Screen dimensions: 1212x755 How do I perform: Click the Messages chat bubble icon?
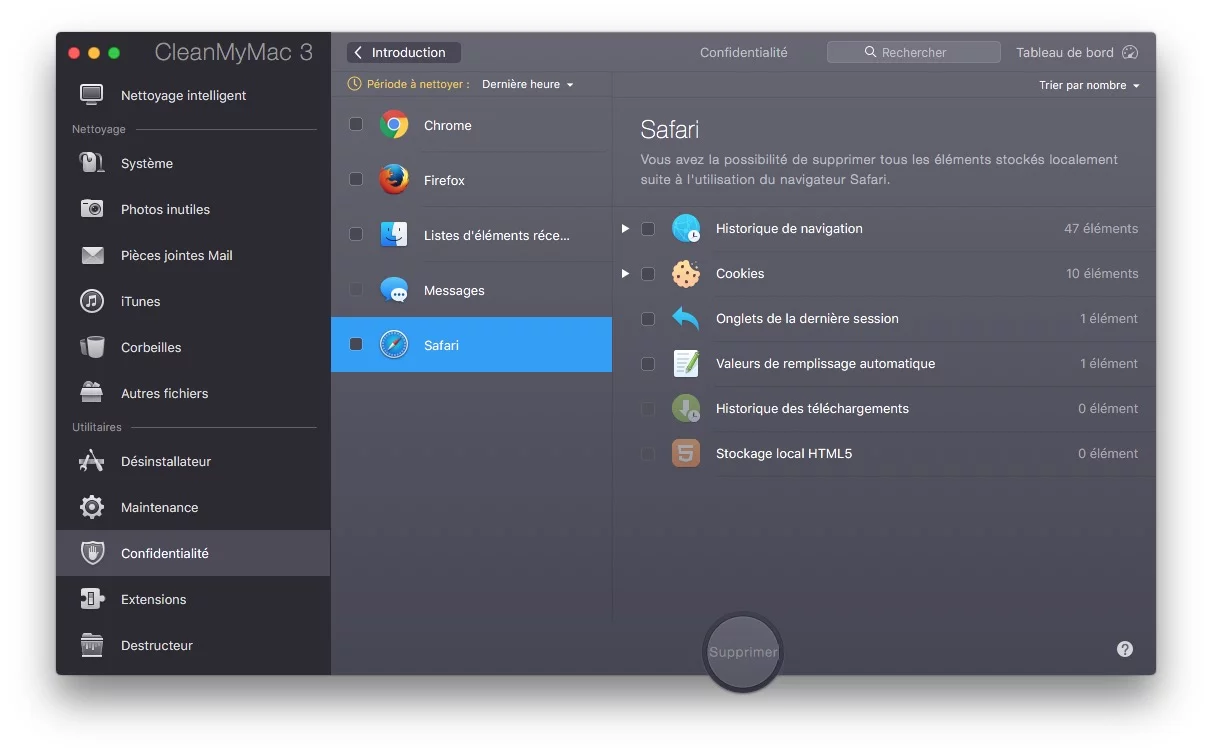coord(394,290)
